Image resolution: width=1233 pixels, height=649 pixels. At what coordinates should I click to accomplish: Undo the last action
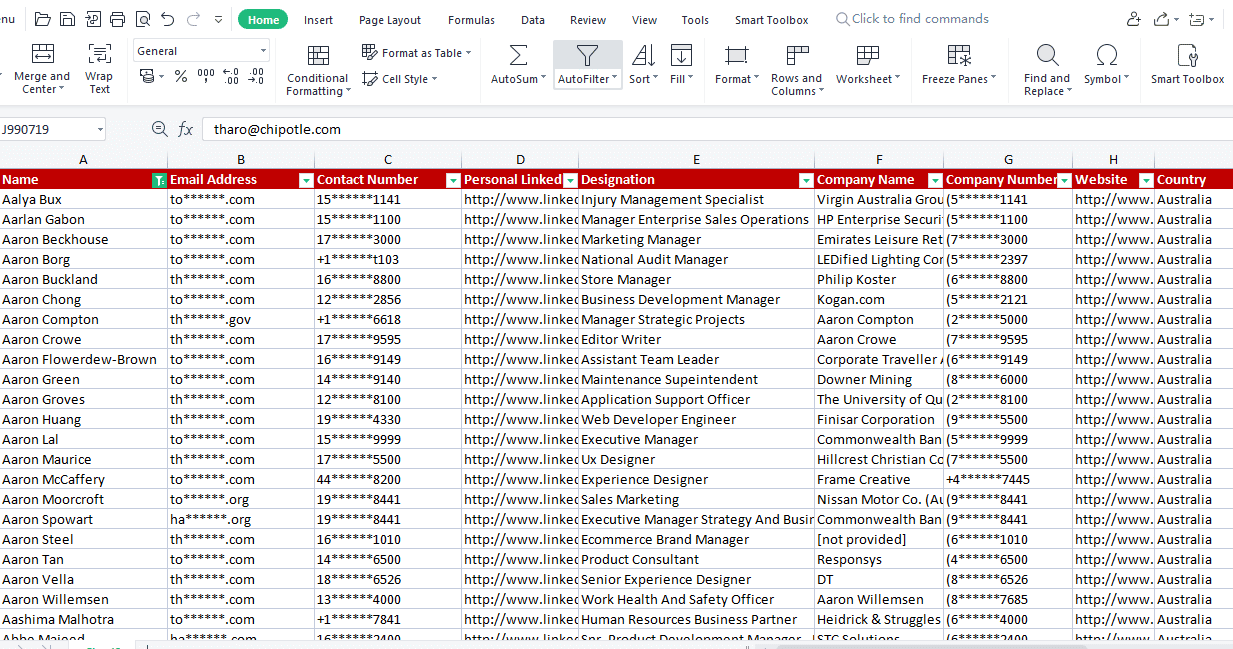pos(168,19)
